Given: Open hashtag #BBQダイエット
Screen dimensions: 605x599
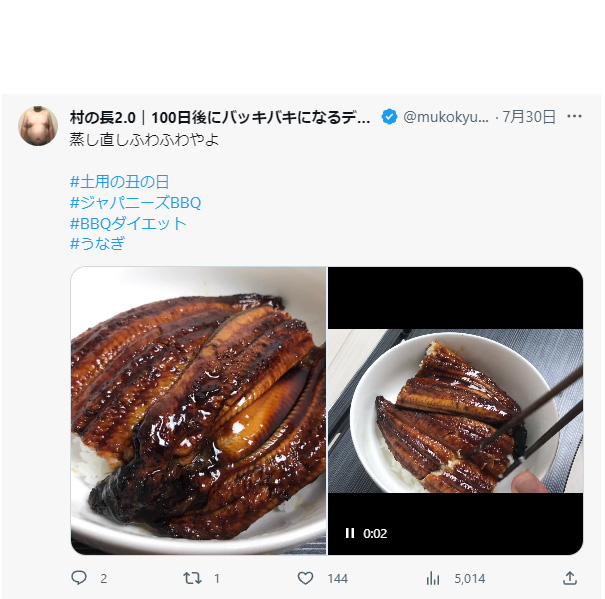Looking at the screenshot, I should coord(128,223).
